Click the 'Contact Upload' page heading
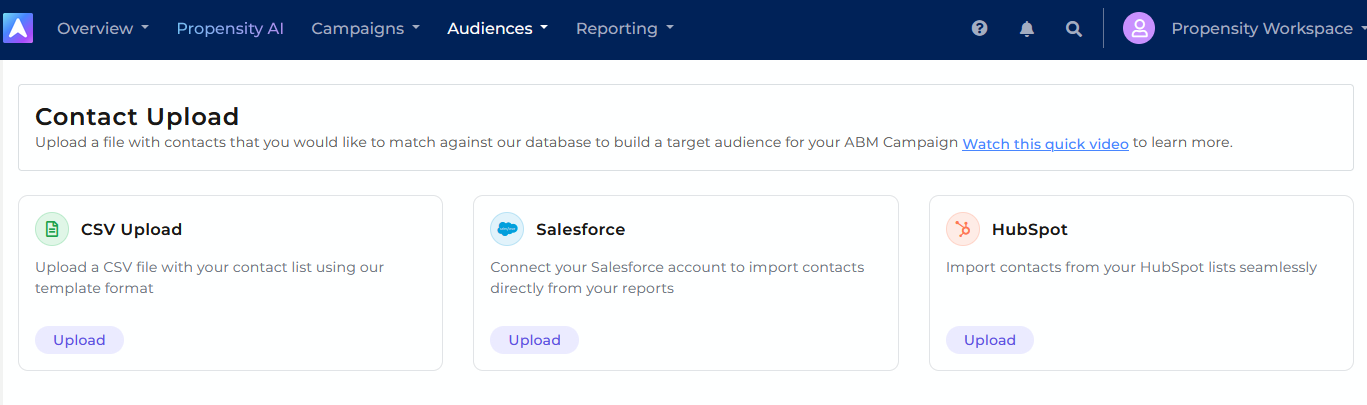Viewport: 1367px width, 405px height. pos(137,116)
